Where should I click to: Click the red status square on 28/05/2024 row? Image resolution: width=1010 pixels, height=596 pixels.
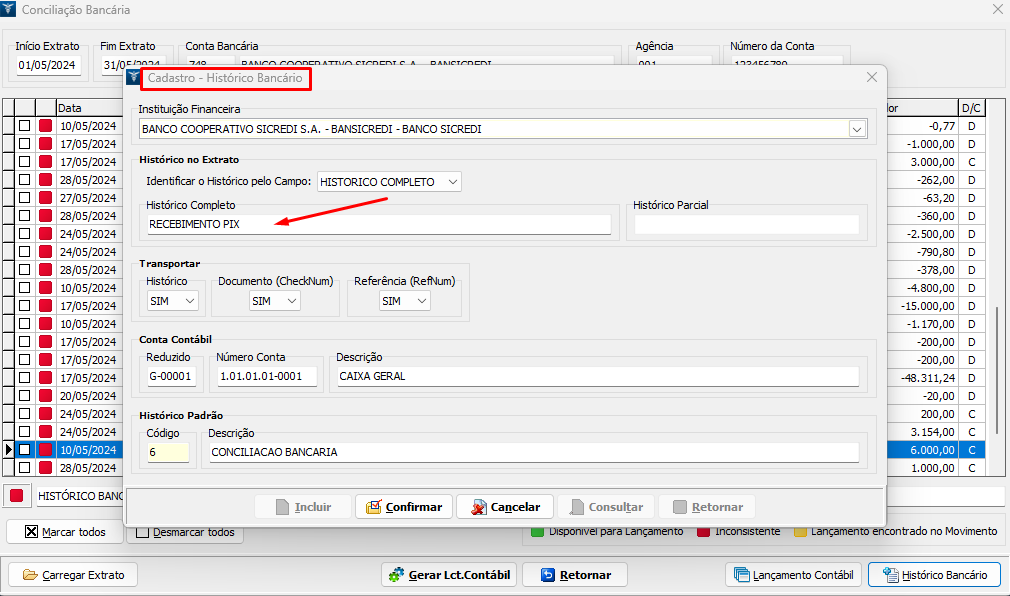(x=45, y=180)
